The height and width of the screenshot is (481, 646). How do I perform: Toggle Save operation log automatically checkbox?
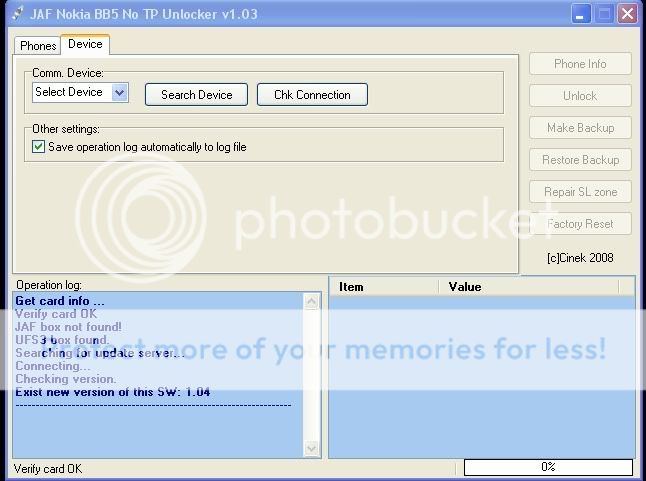point(38,147)
